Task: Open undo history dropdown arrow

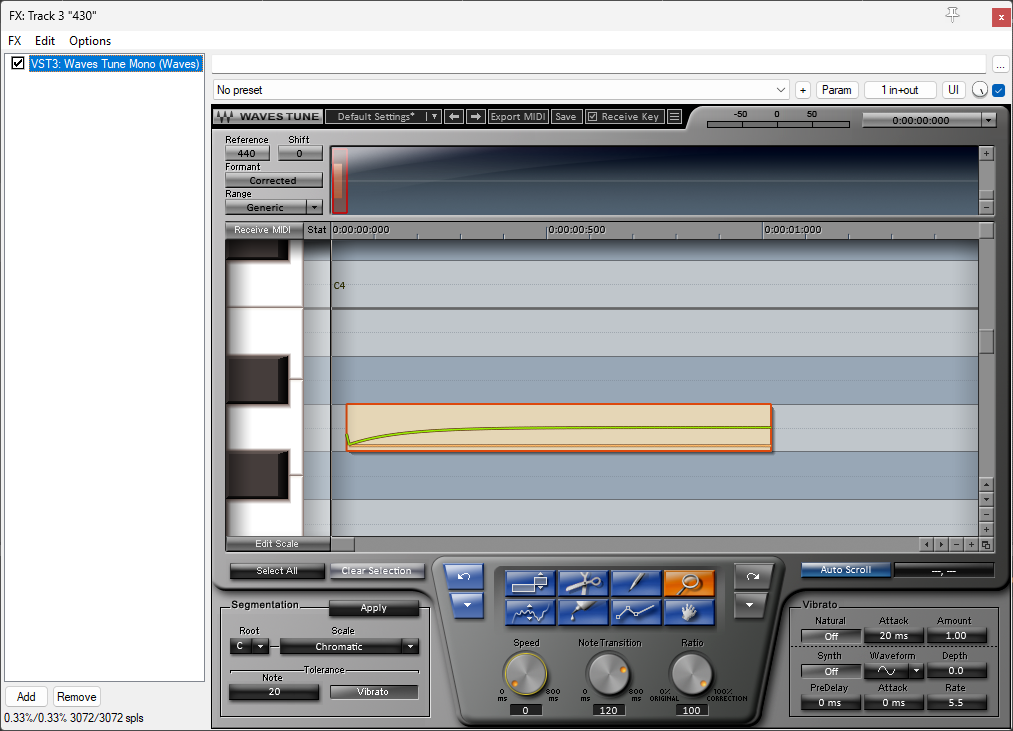Action: (x=466, y=606)
